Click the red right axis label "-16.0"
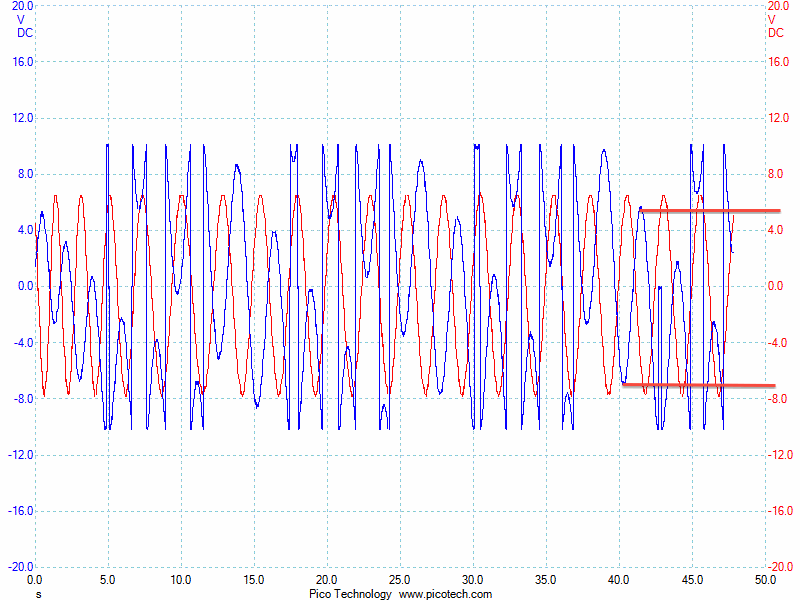 pyautogui.click(x=780, y=511)
